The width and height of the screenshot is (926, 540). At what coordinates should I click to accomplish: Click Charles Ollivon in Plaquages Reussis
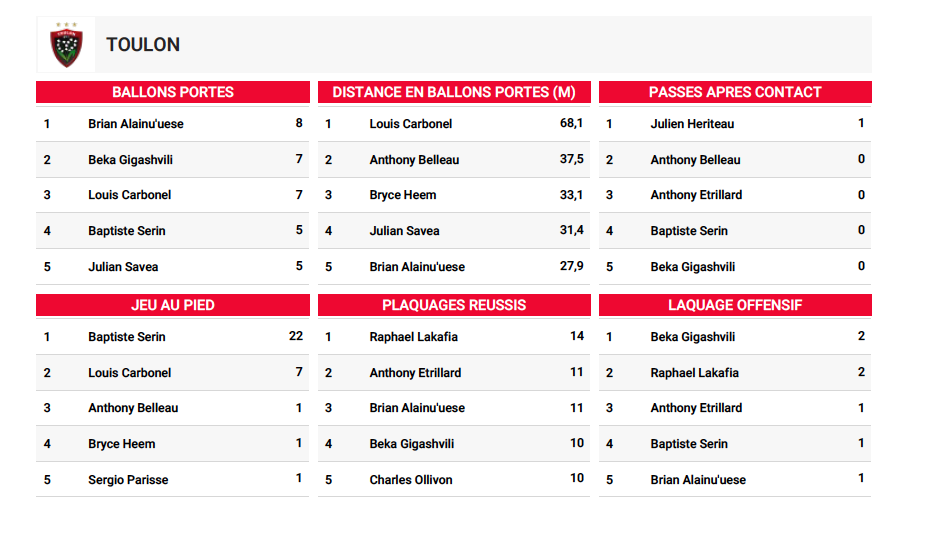(x=411, y=480)
